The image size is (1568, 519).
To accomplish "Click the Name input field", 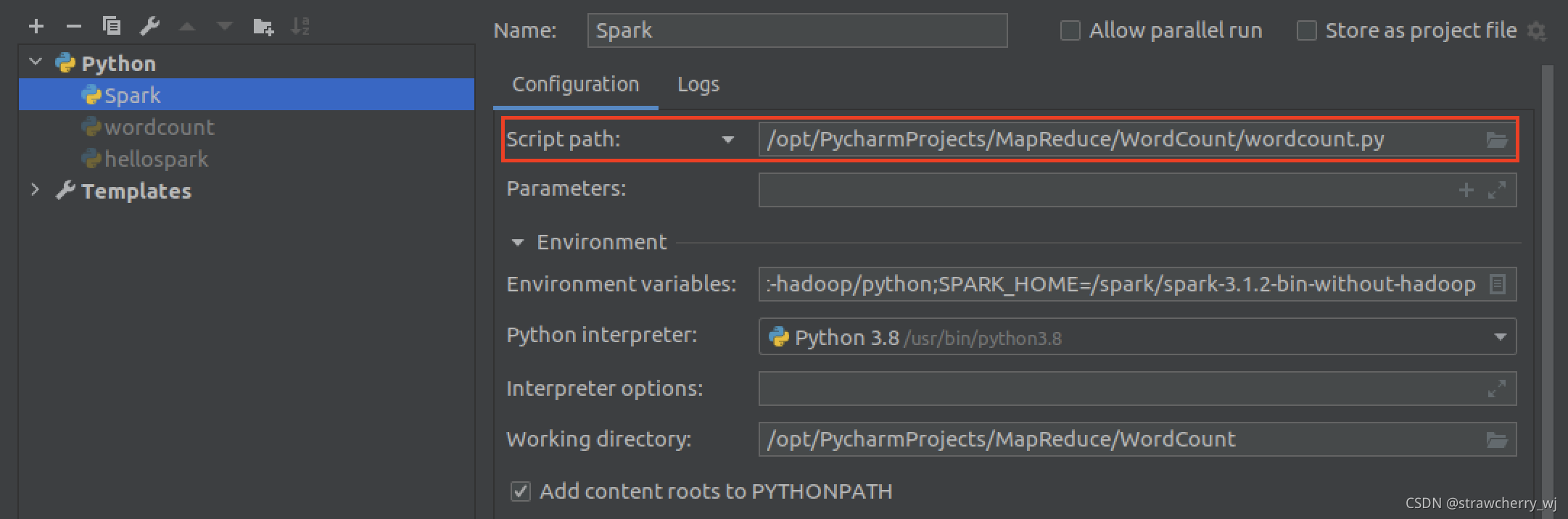I will tap(796, 30).
